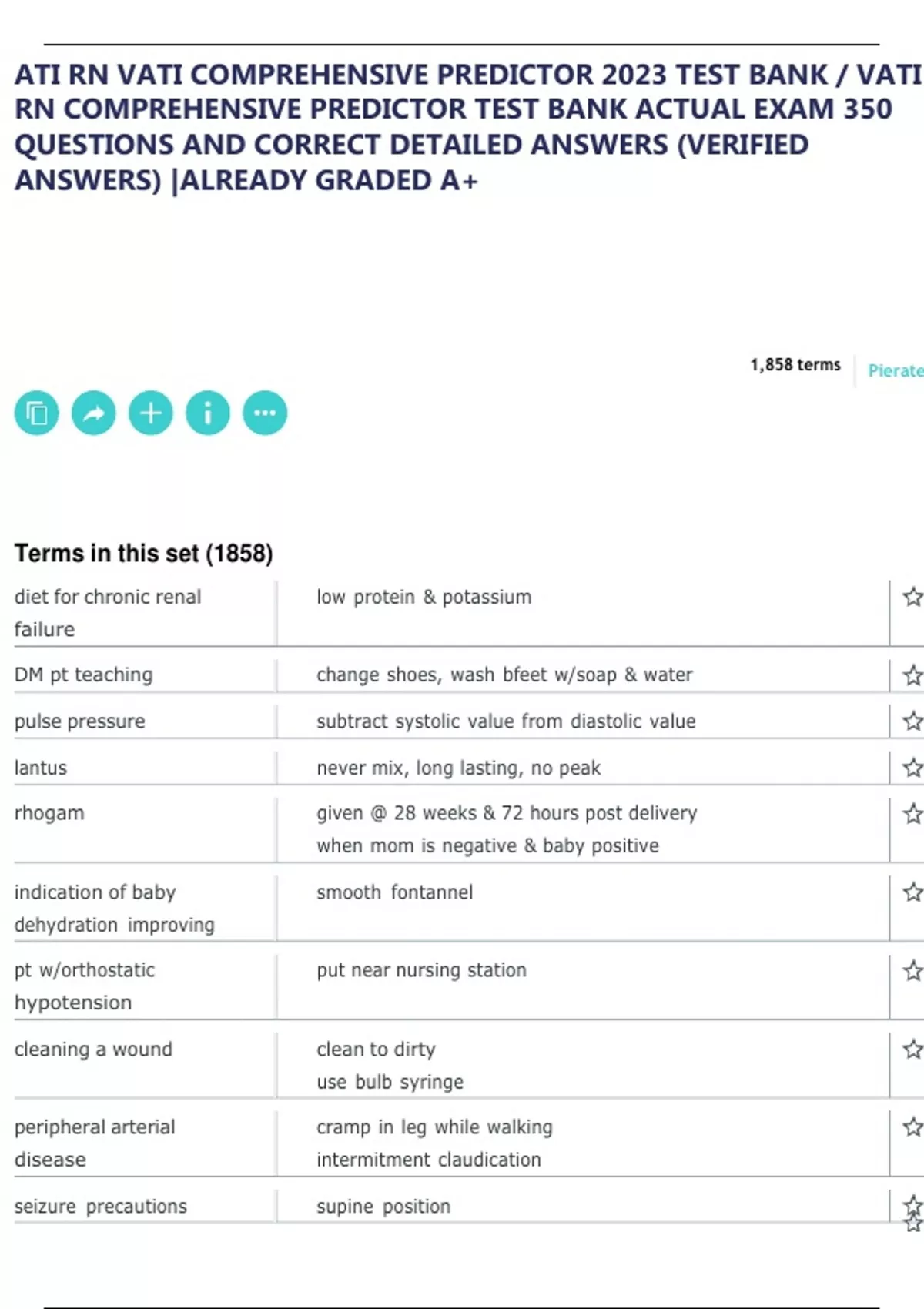Screen dimensions: 924x1309
Task: Star the cleaning a wound term
Action: (912, 1050)
